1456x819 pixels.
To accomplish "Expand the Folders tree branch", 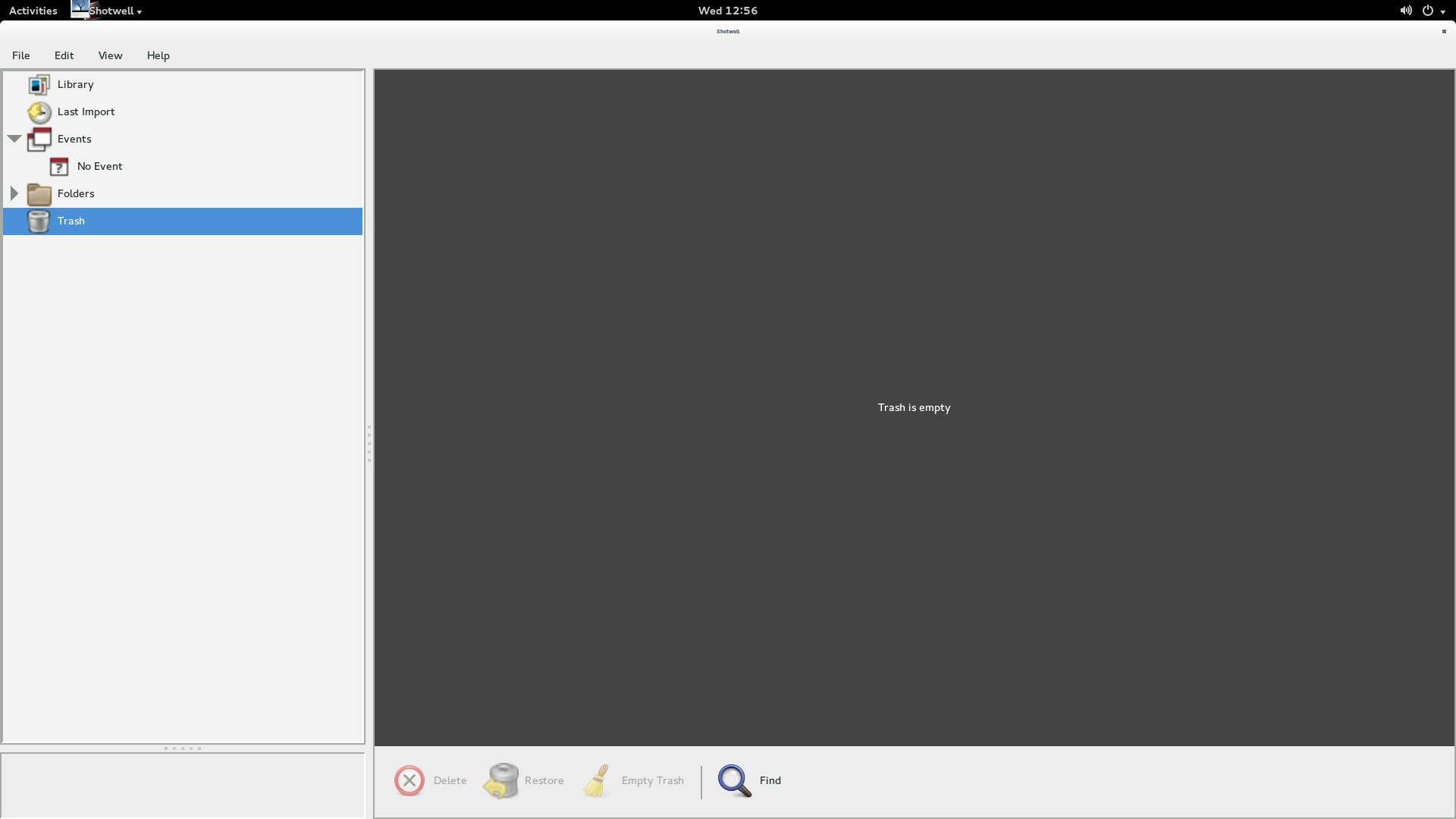I will (x=14, y=193).
